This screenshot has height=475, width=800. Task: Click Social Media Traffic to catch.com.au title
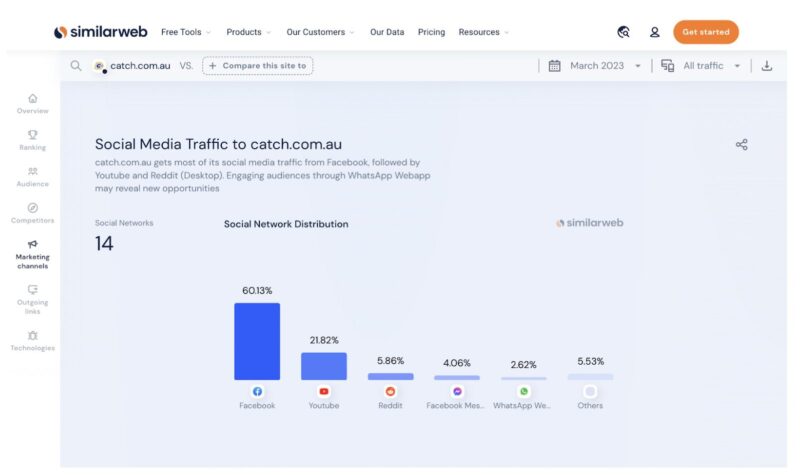pos(218,144)
